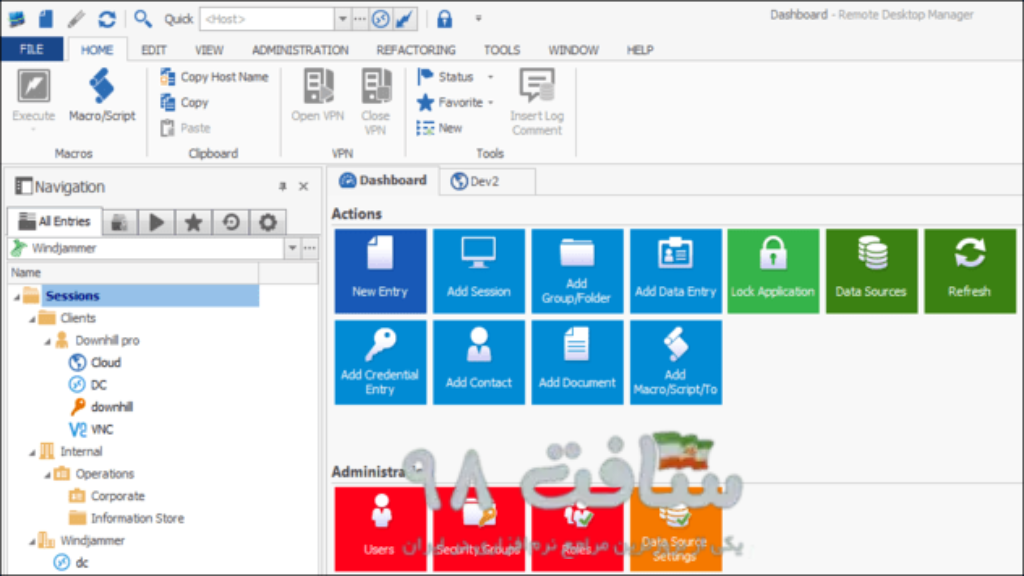Switch to the VIEW ribbon tab

(x=209, y=50)
